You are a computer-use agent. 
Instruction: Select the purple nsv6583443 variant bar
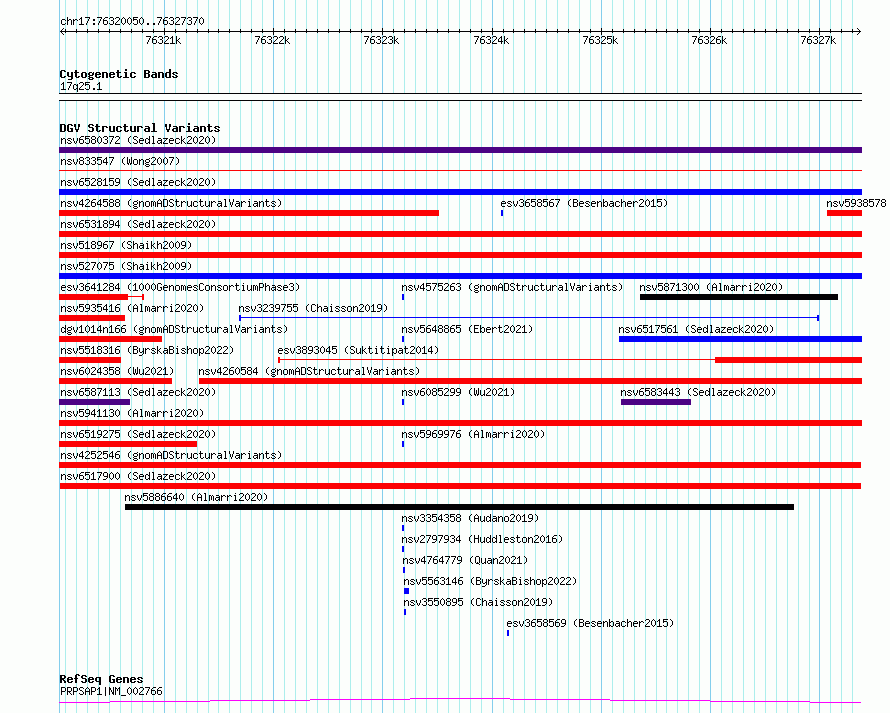(x=656, y=402)
